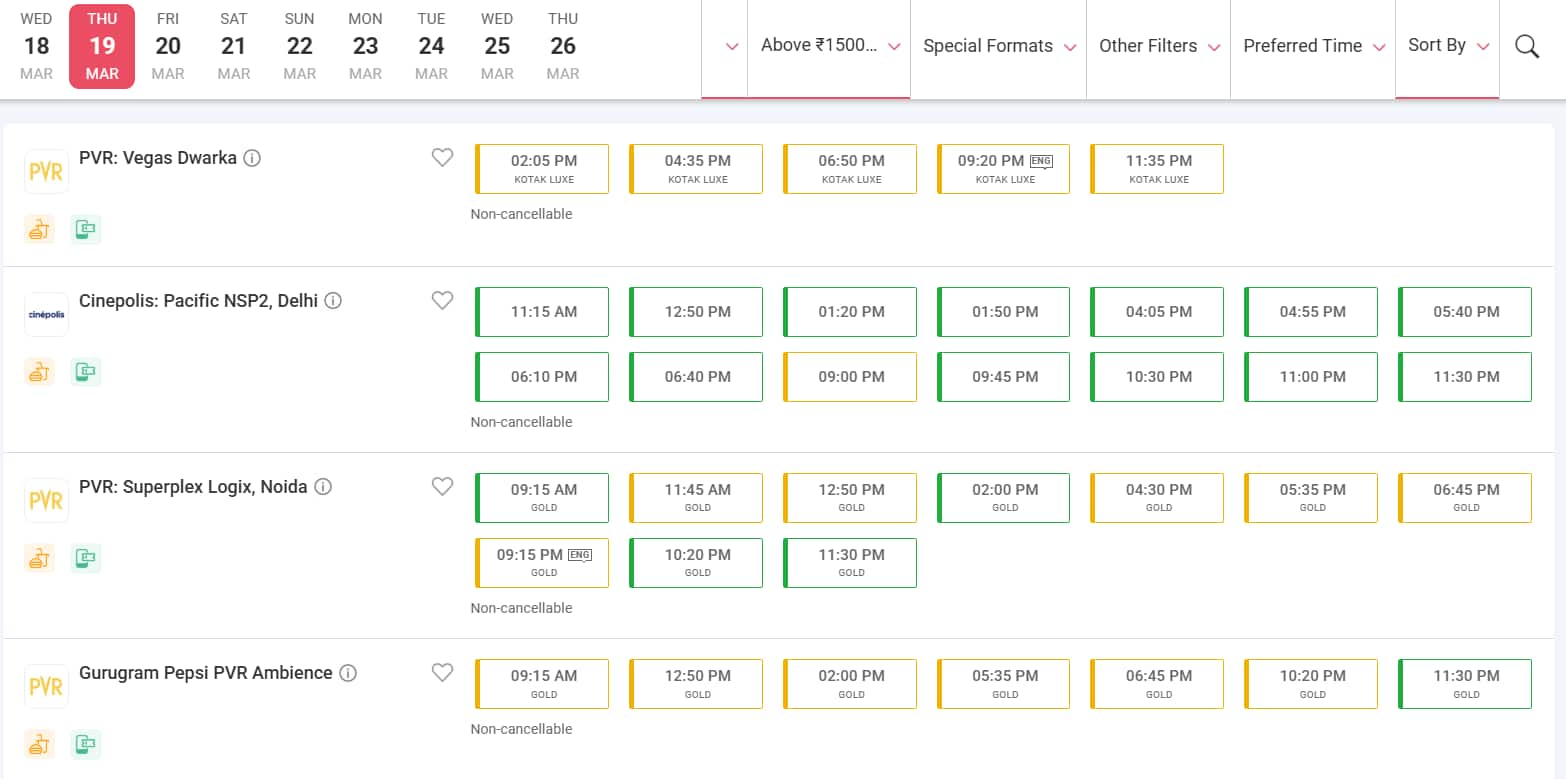Click PVR logo beside Vegas Dwarka
Image resolution: width=1566 pixels, height=779 pixels.
point(46,171)
